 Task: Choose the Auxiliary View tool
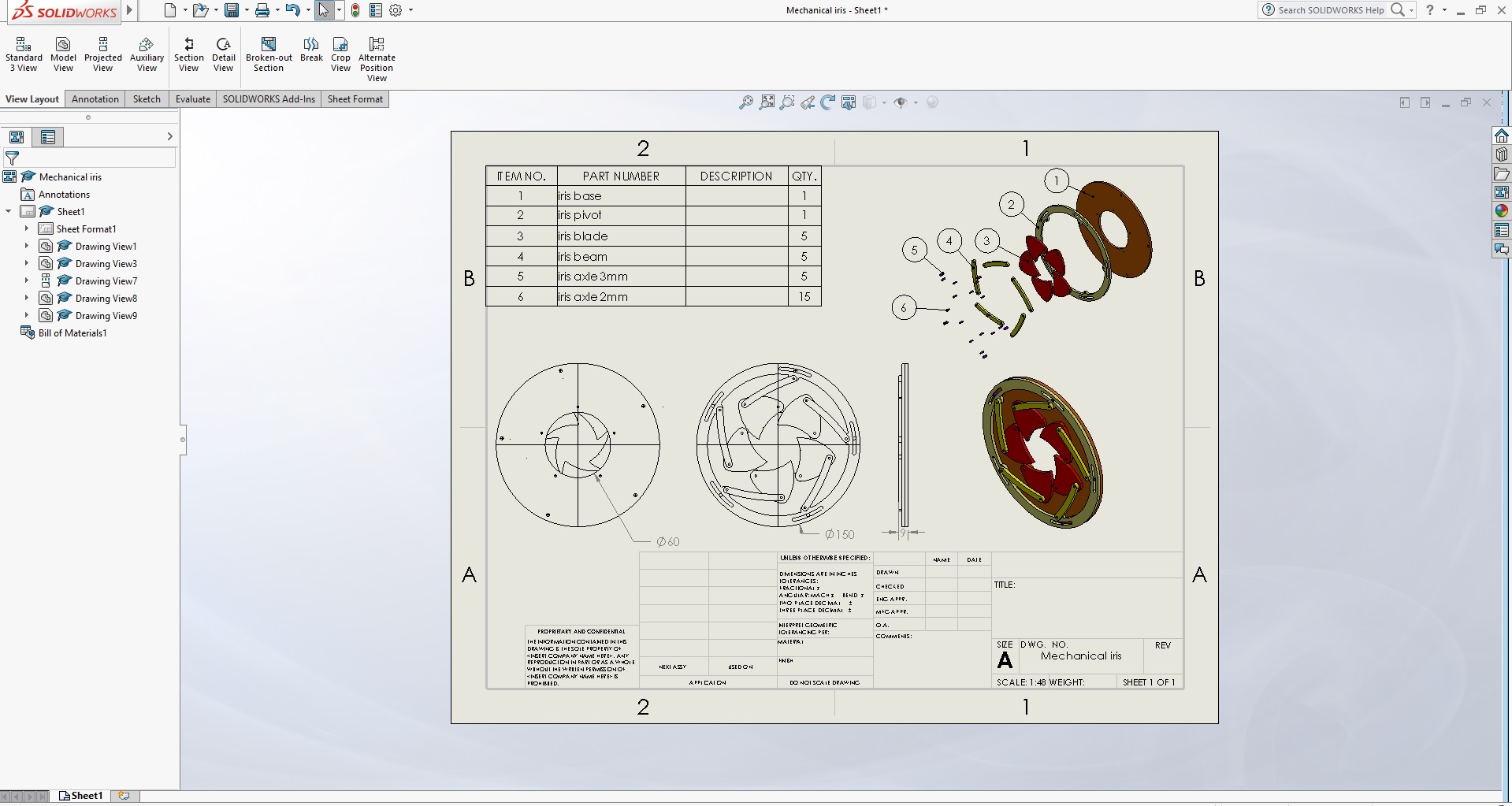[147, 54]
